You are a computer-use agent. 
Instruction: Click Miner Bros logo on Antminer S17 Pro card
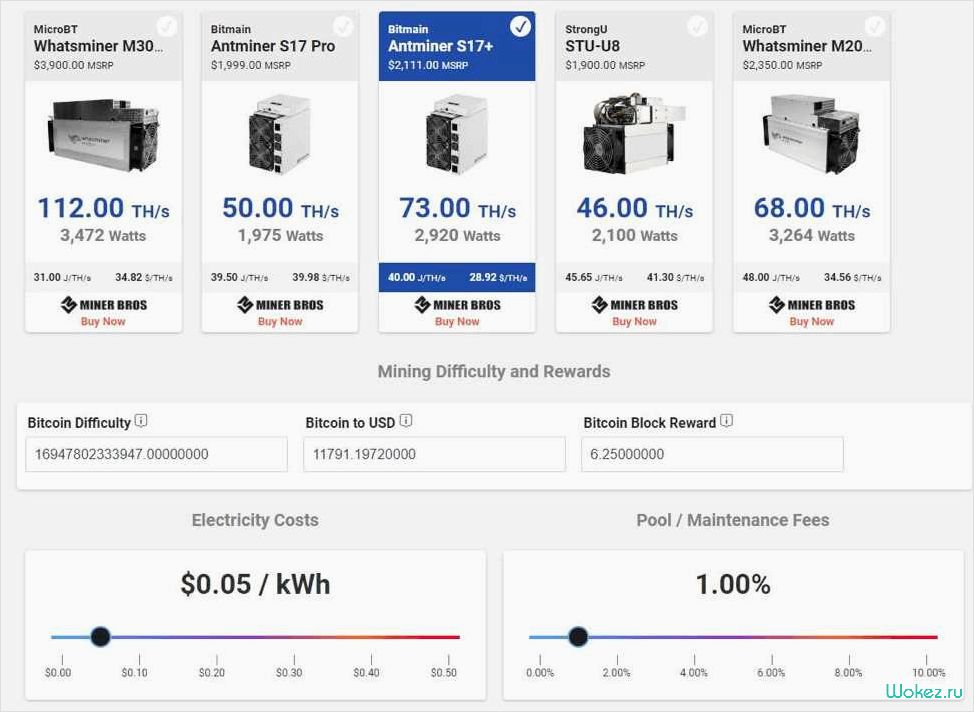point(280,304)
